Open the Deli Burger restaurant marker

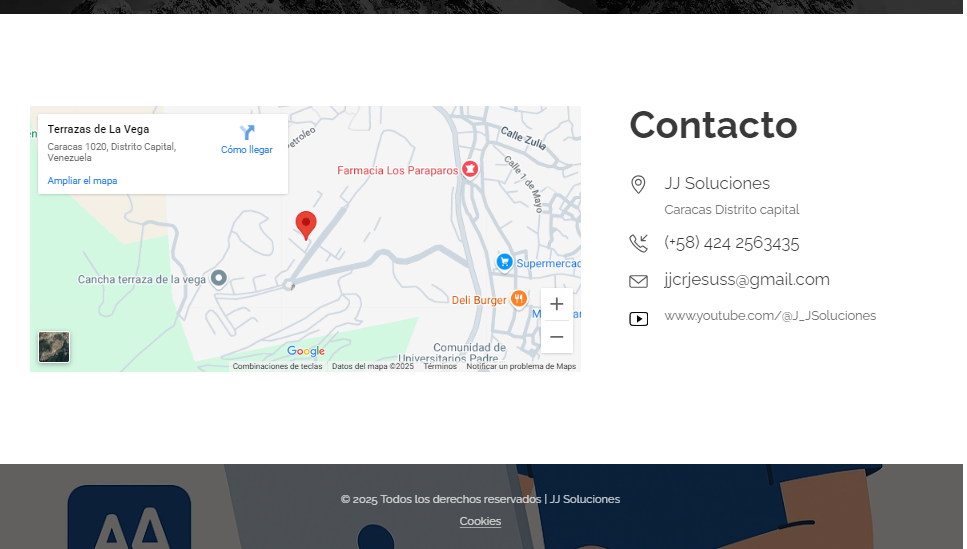click(518, 299)
